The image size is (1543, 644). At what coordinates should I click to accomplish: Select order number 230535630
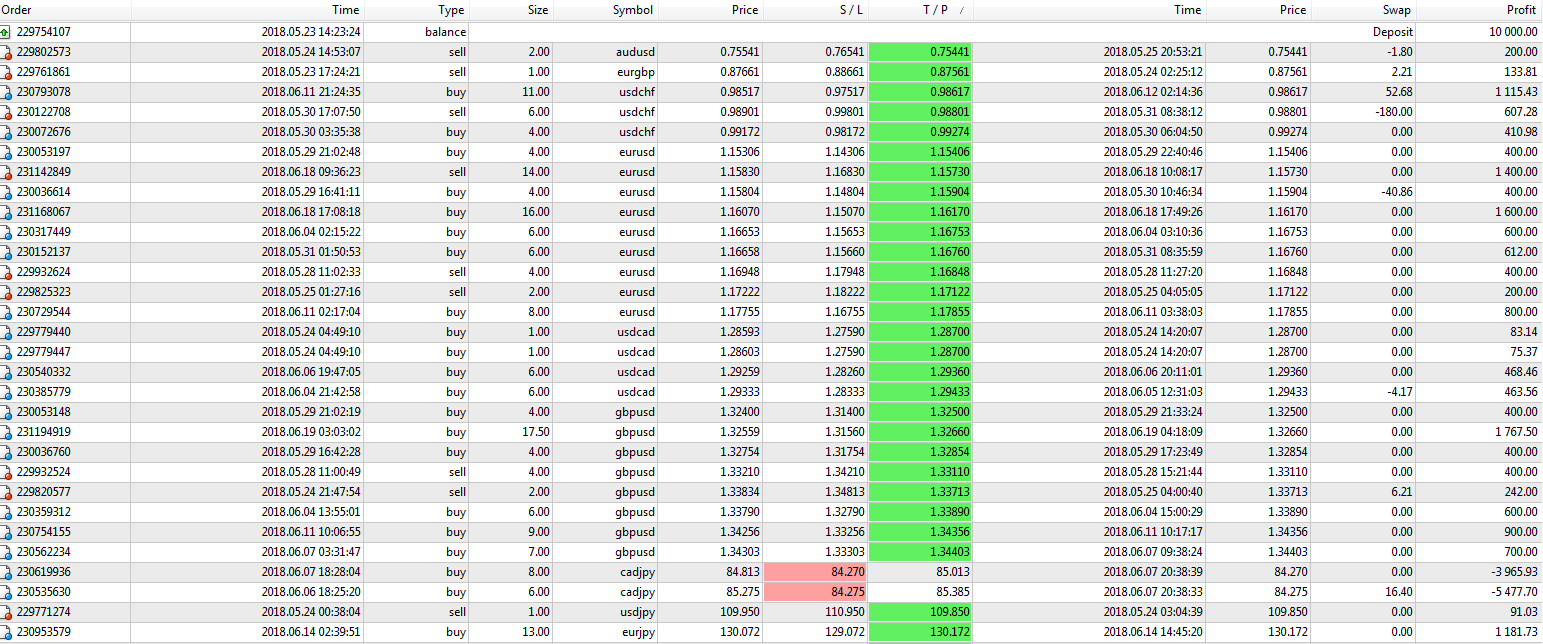[44, 592]
